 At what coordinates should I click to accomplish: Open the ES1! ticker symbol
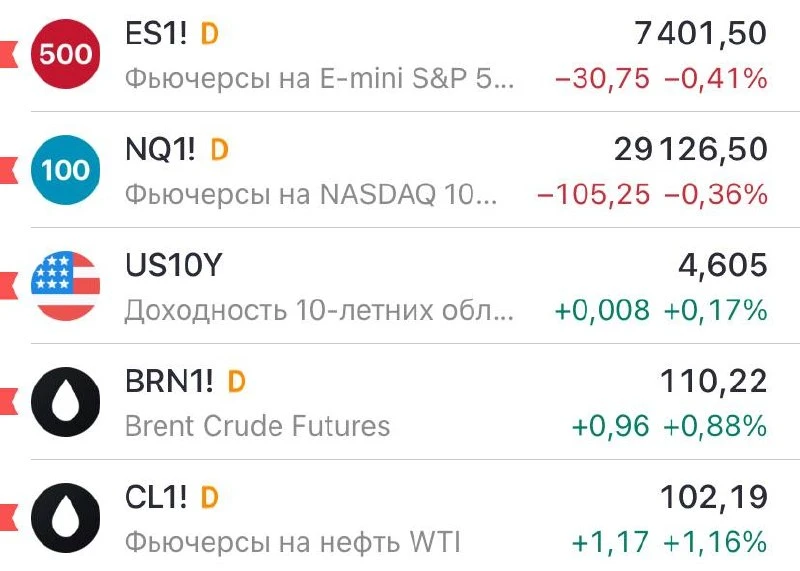pos(156,34)
